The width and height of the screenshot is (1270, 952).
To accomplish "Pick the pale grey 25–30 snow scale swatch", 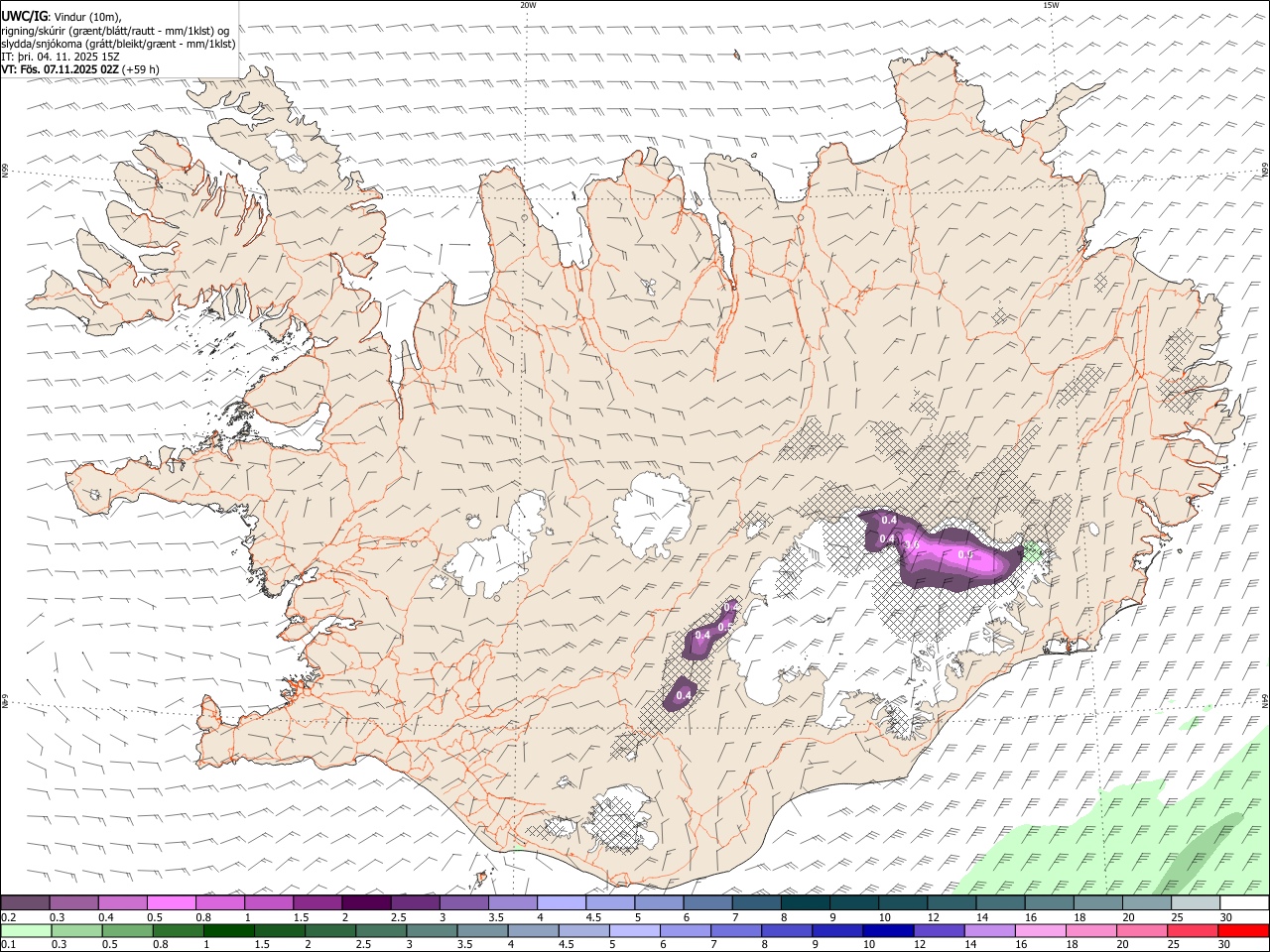I will [x=1196, y=902].
